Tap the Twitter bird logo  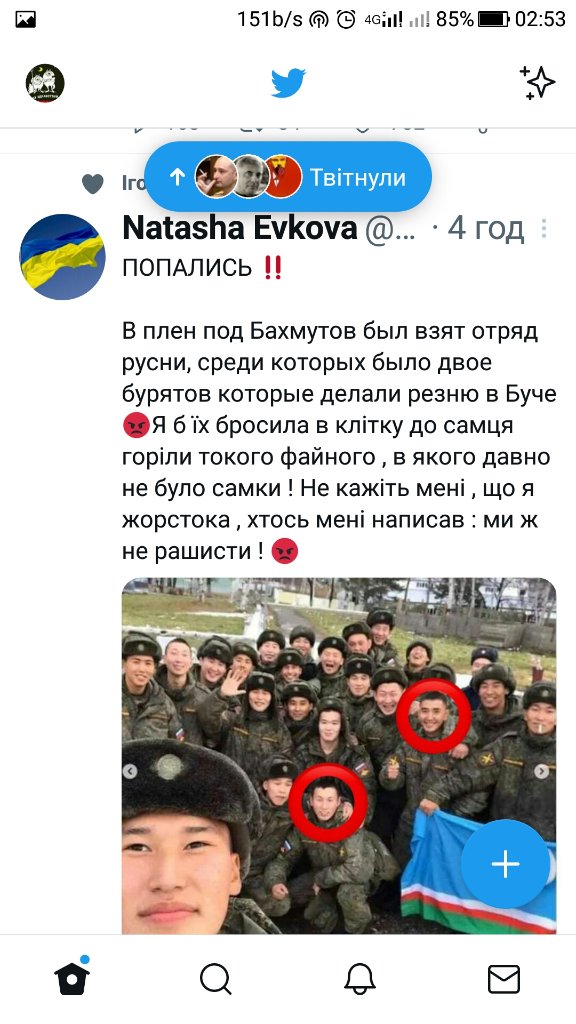coord(288,83)
